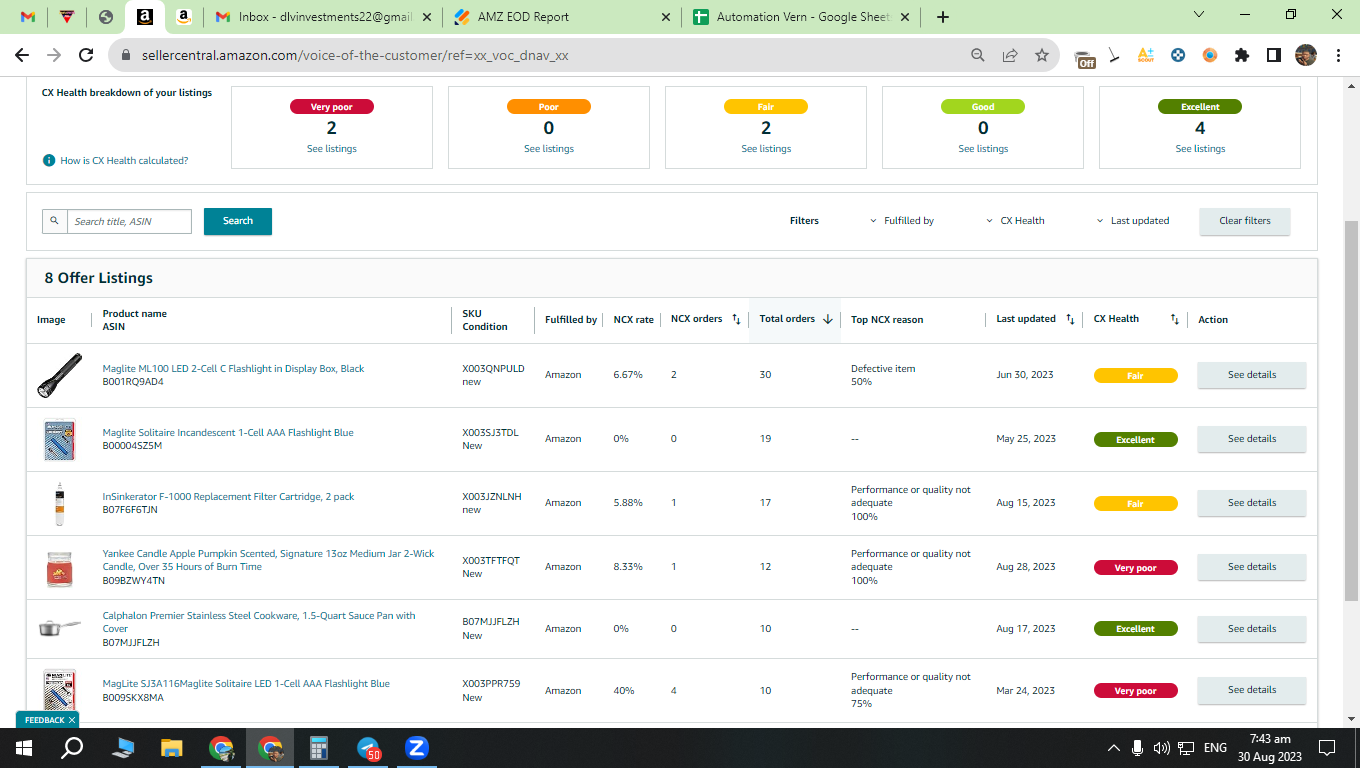See details for Calphalon sauce pan
This screenshot has height=768, width=1360.
pyautogui.click(x=1251, y=629)
